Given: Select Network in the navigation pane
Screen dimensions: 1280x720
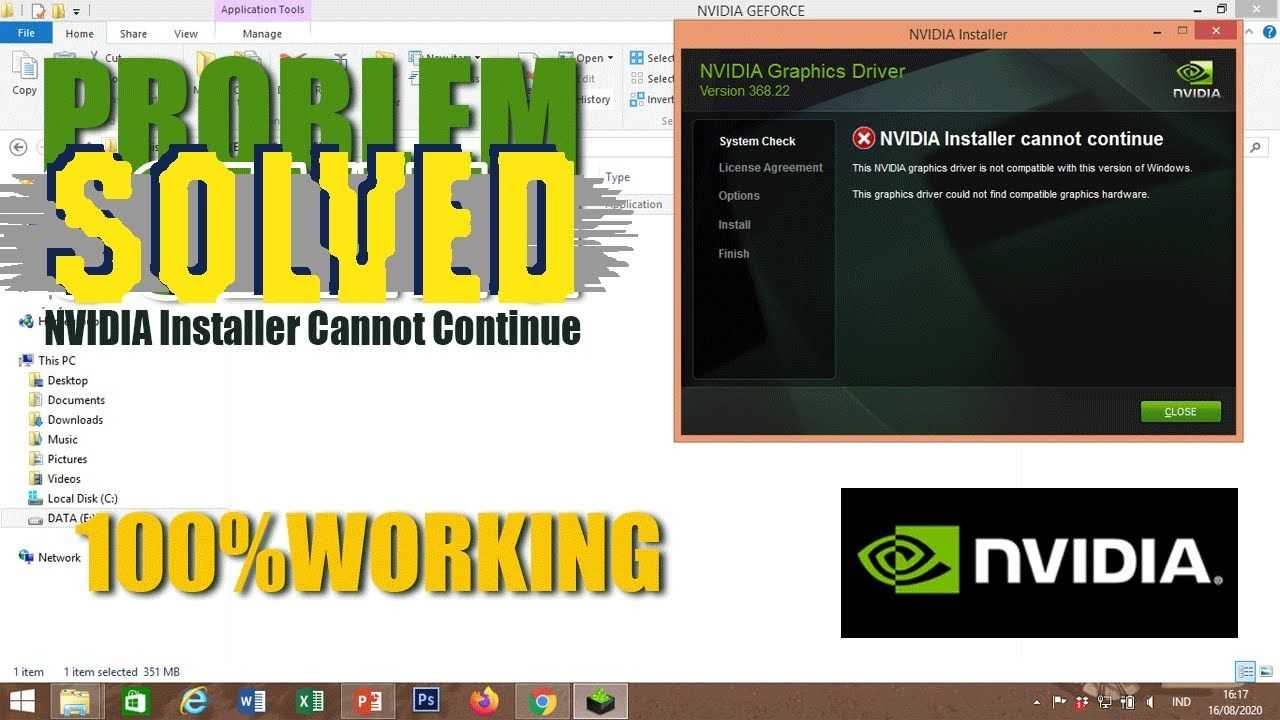Looking at the screenshot, I should point(59,557).
